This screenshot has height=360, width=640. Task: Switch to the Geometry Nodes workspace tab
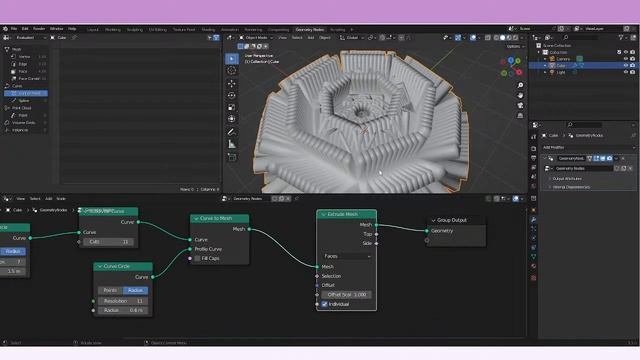point(310,30)
